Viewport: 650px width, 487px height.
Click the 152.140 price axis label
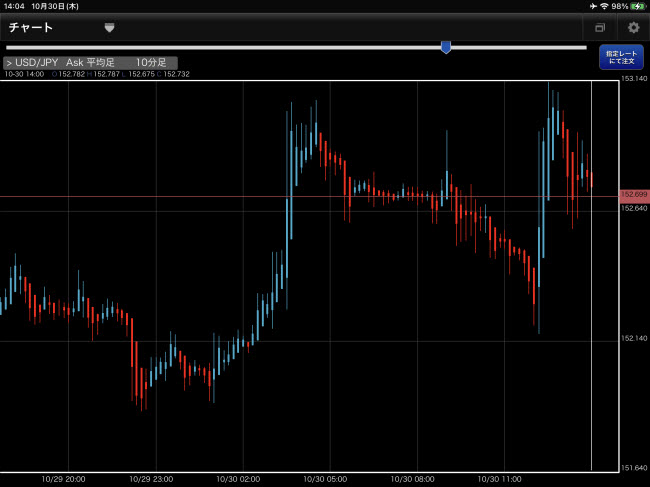[634, 339]
